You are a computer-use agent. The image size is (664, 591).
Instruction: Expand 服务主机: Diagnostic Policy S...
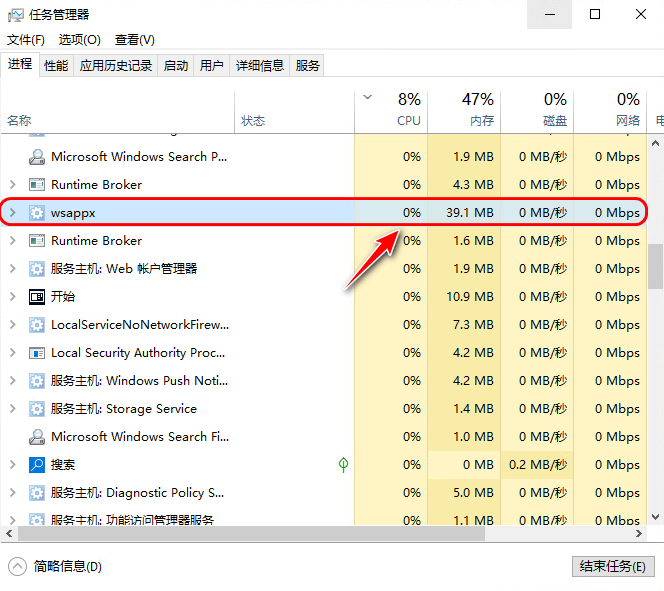pos(13,493)
